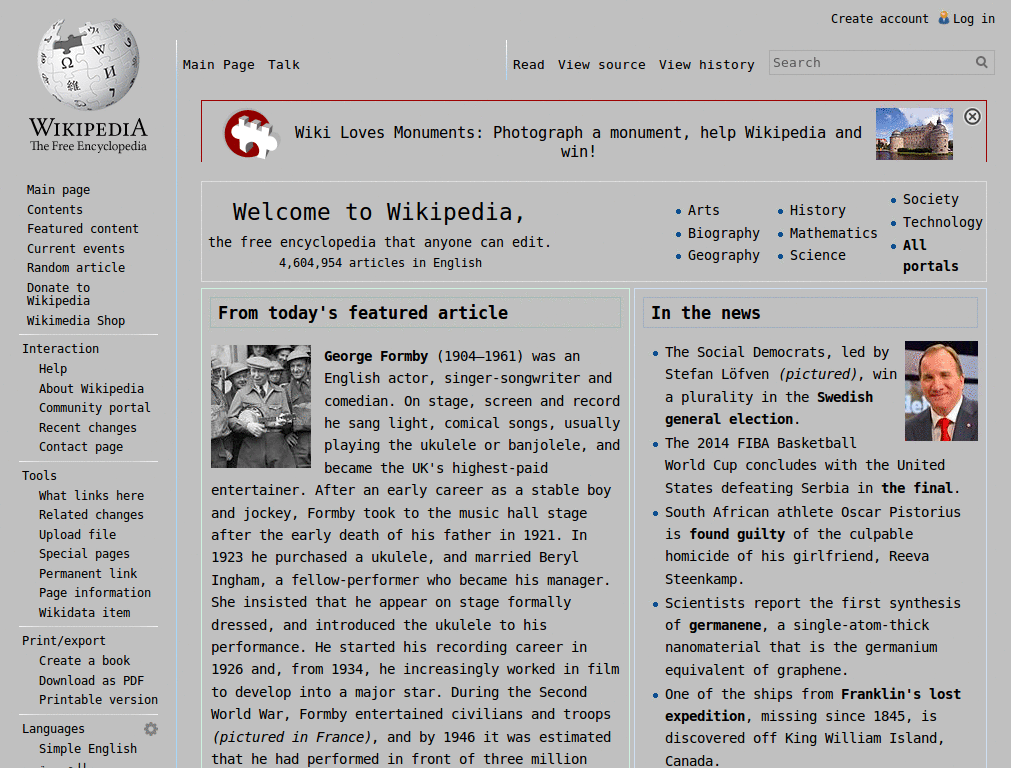Viewport: 1024px width, 768px height.
Task: Open the castle photo in banner
Action: 914,134
